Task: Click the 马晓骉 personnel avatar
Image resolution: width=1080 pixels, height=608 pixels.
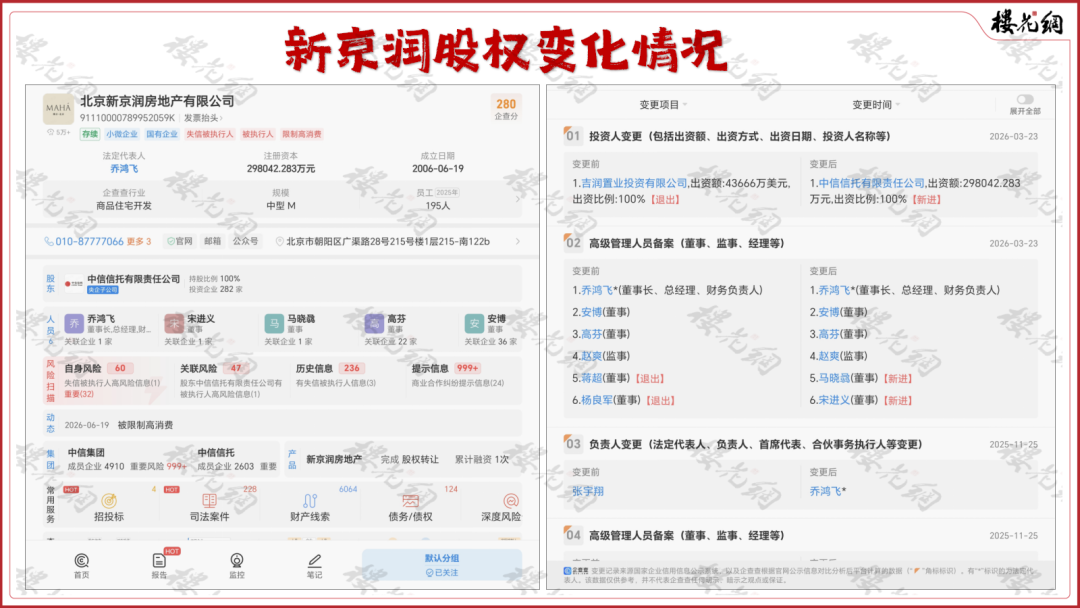Action: click(x=274, y=323)
